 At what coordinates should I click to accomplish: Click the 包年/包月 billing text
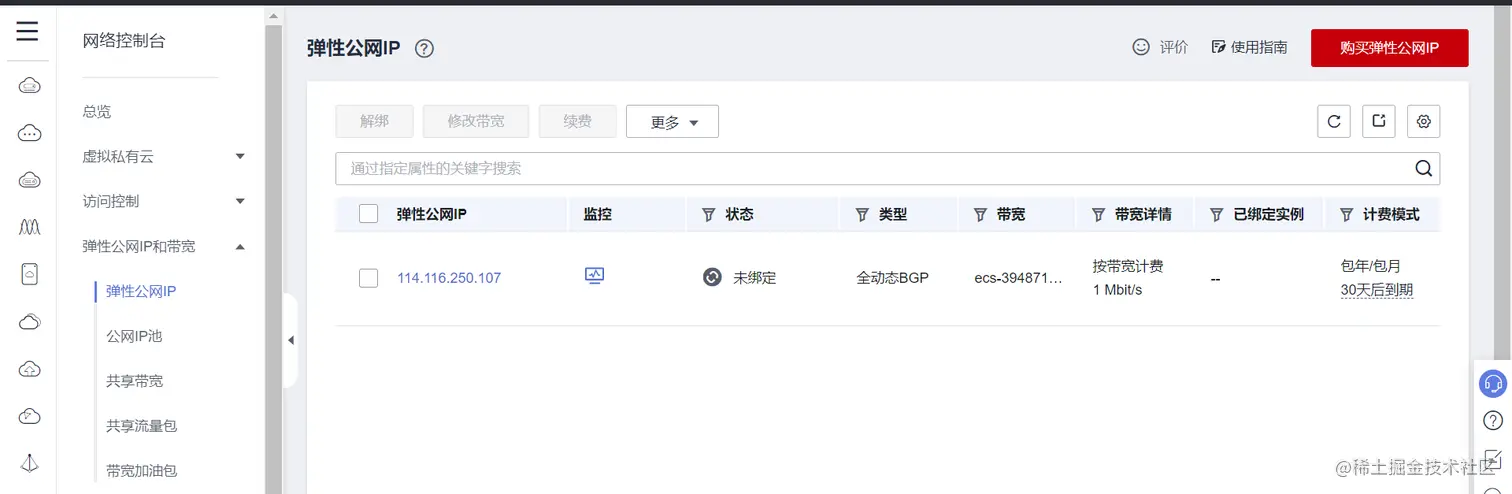1370,266
